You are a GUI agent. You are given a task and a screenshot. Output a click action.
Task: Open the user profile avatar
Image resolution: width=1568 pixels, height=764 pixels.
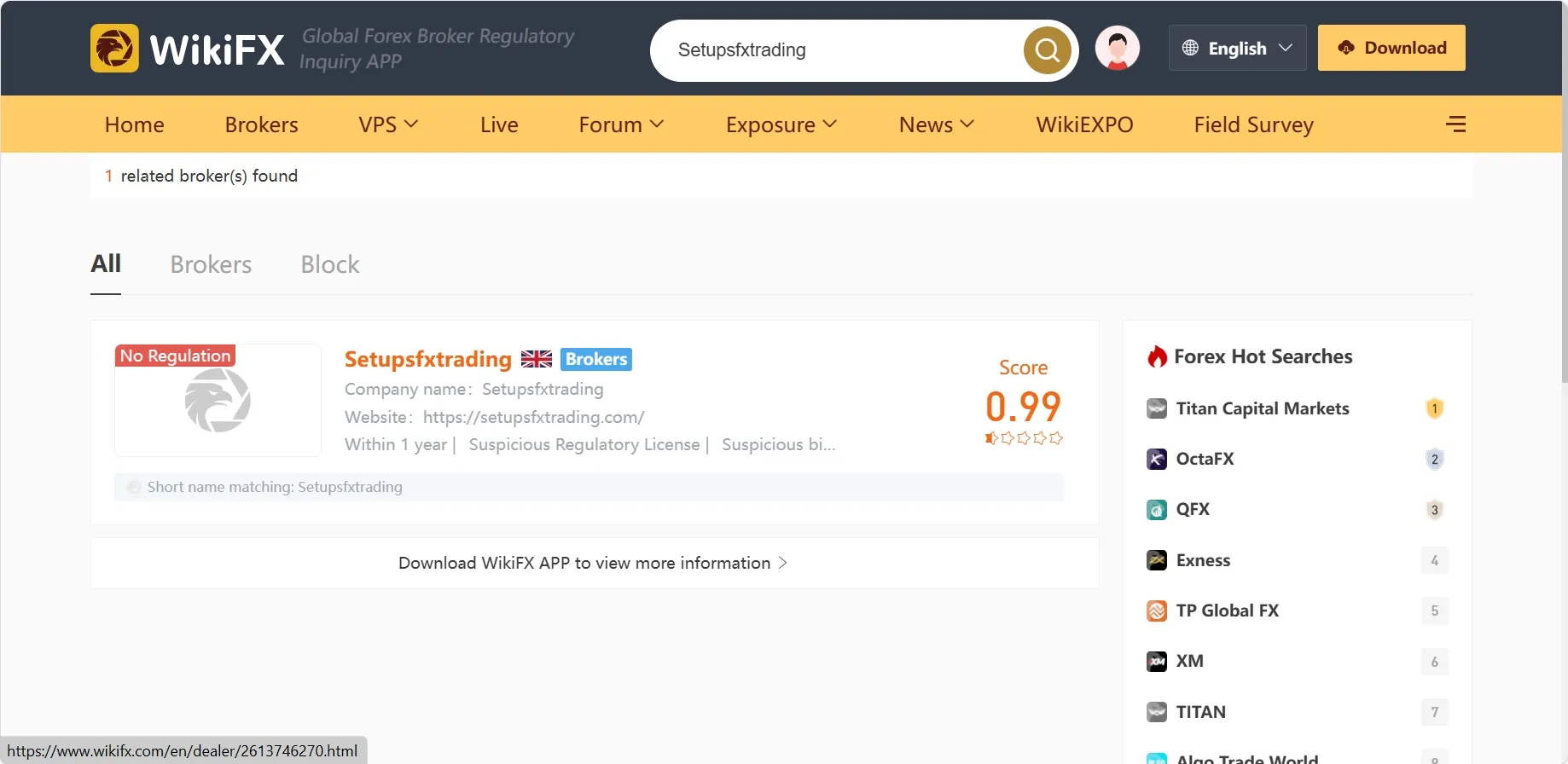1118,48
